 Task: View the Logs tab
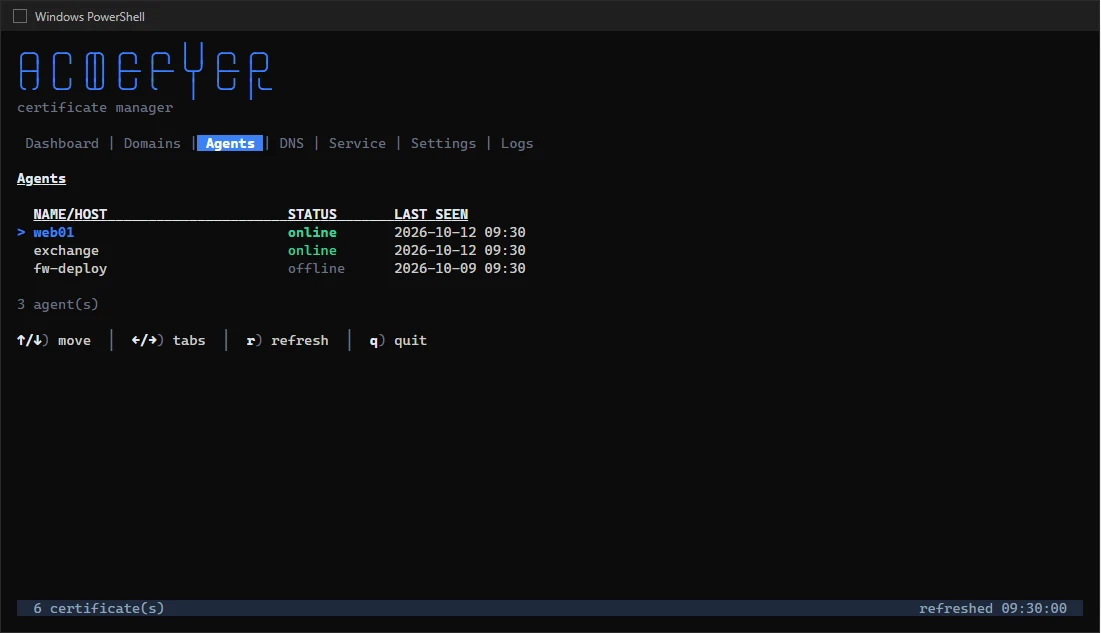517,143
